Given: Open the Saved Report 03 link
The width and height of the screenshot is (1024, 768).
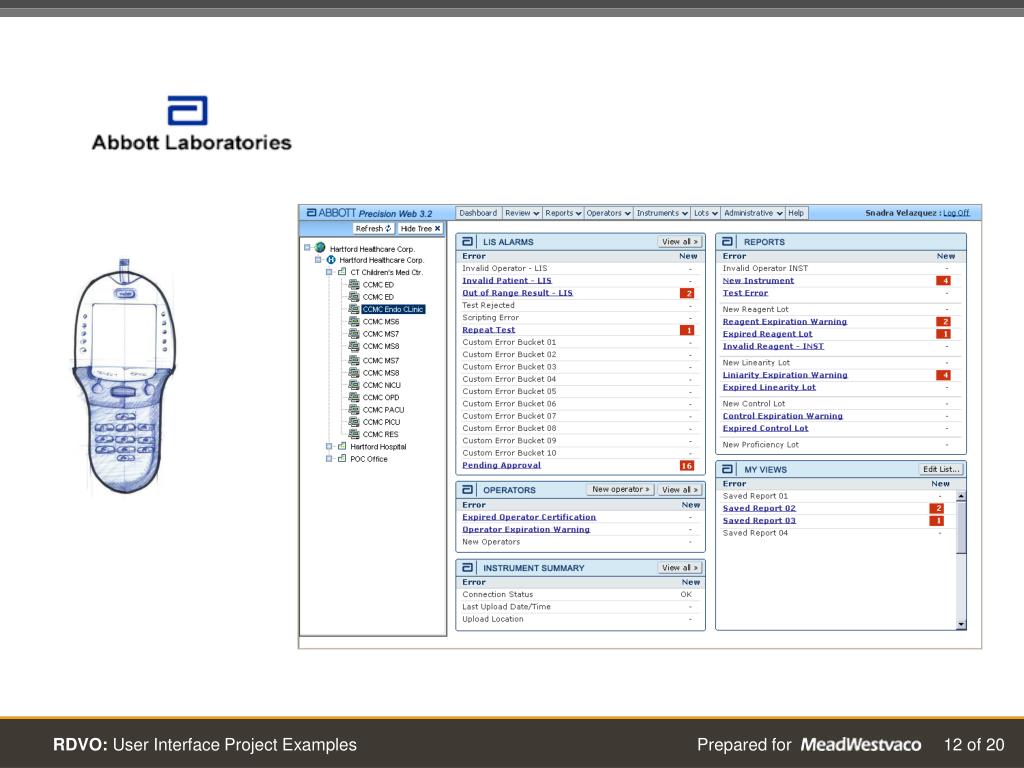Looking at the screenshot, I should (x=759, y=520).
